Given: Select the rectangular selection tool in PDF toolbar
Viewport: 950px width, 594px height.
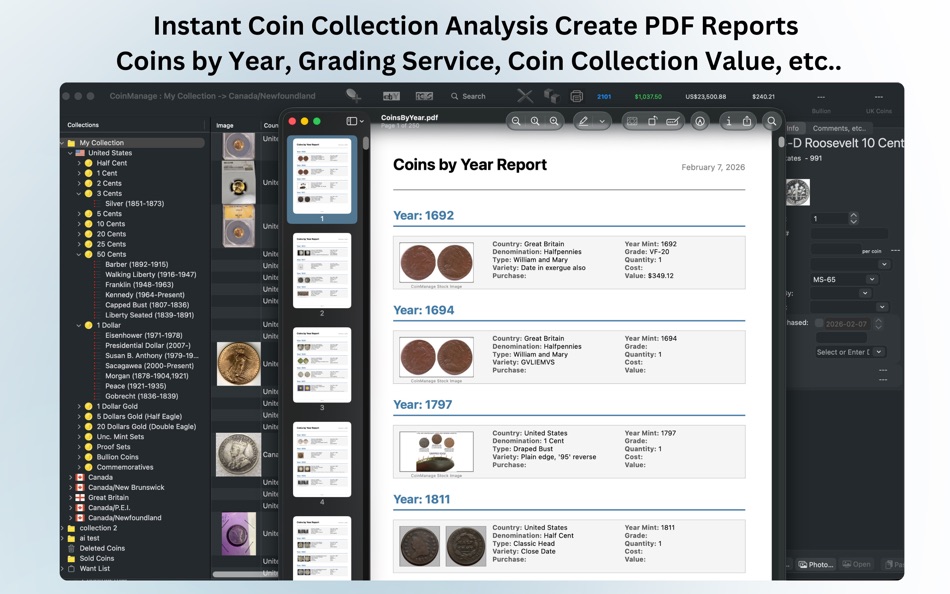Looking at the screenshot, I should coord(633,121).
